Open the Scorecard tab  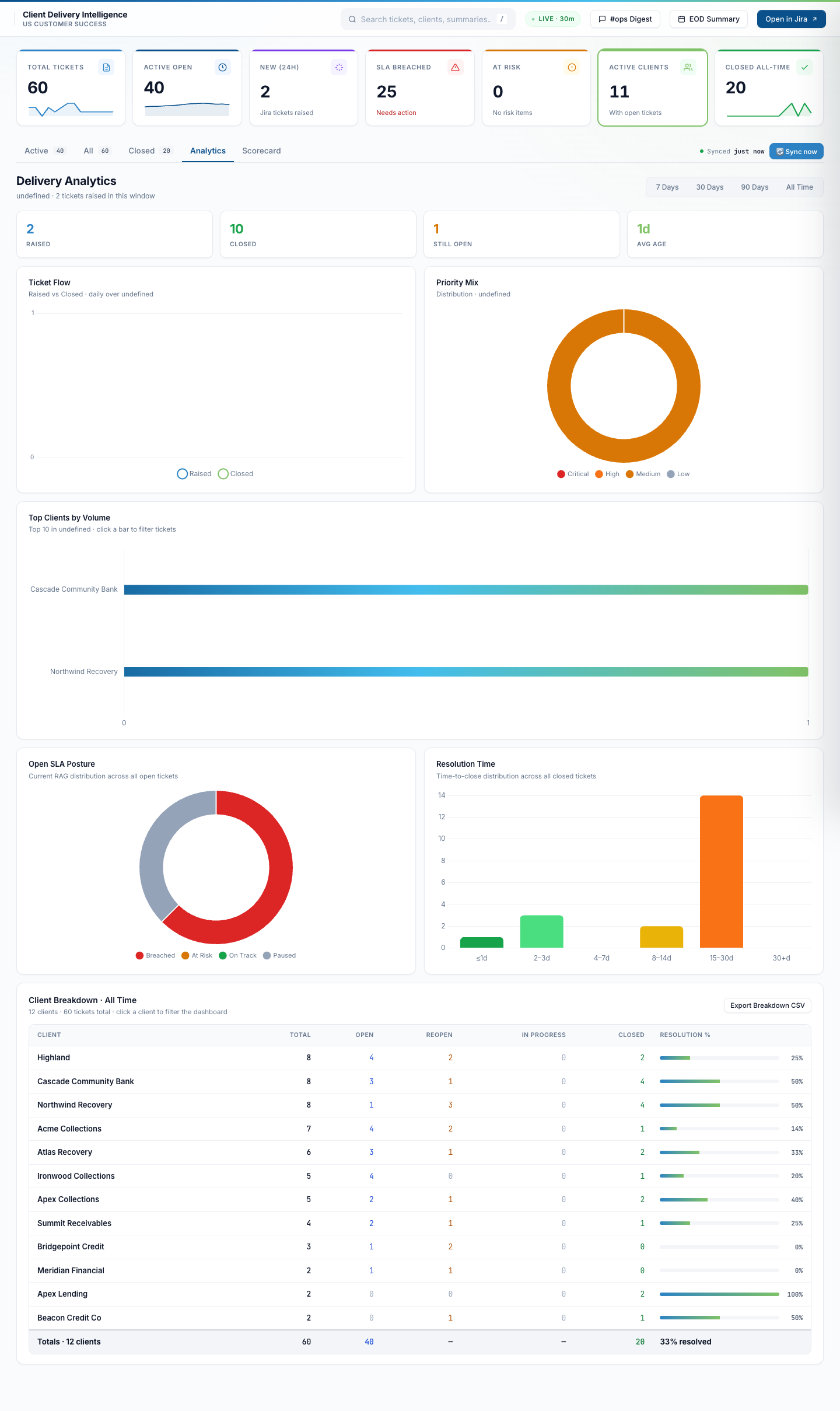[x=261, y=151]
